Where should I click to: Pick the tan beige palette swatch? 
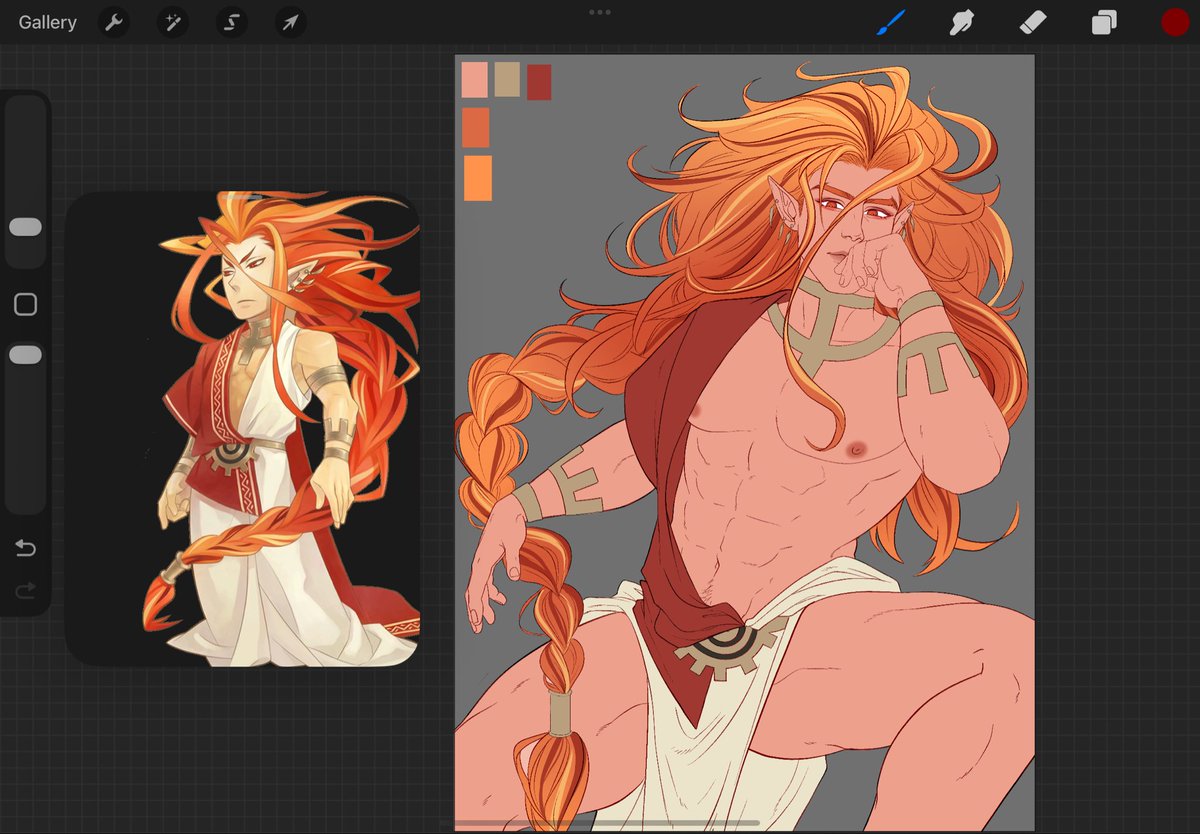point(507,80)
